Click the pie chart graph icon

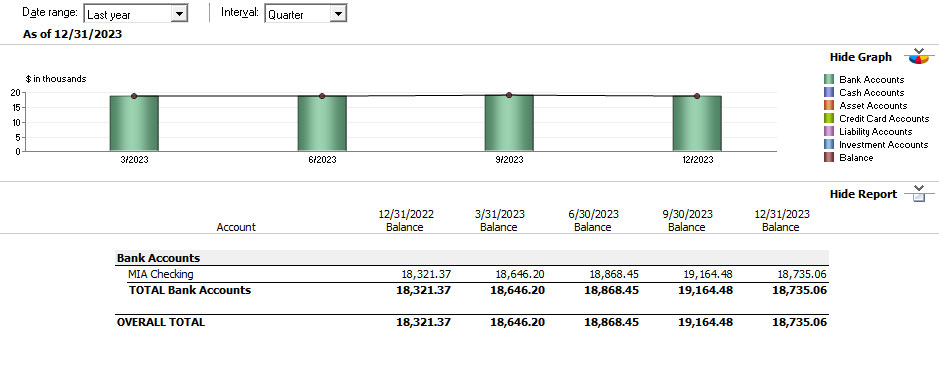tap(917, 56)
